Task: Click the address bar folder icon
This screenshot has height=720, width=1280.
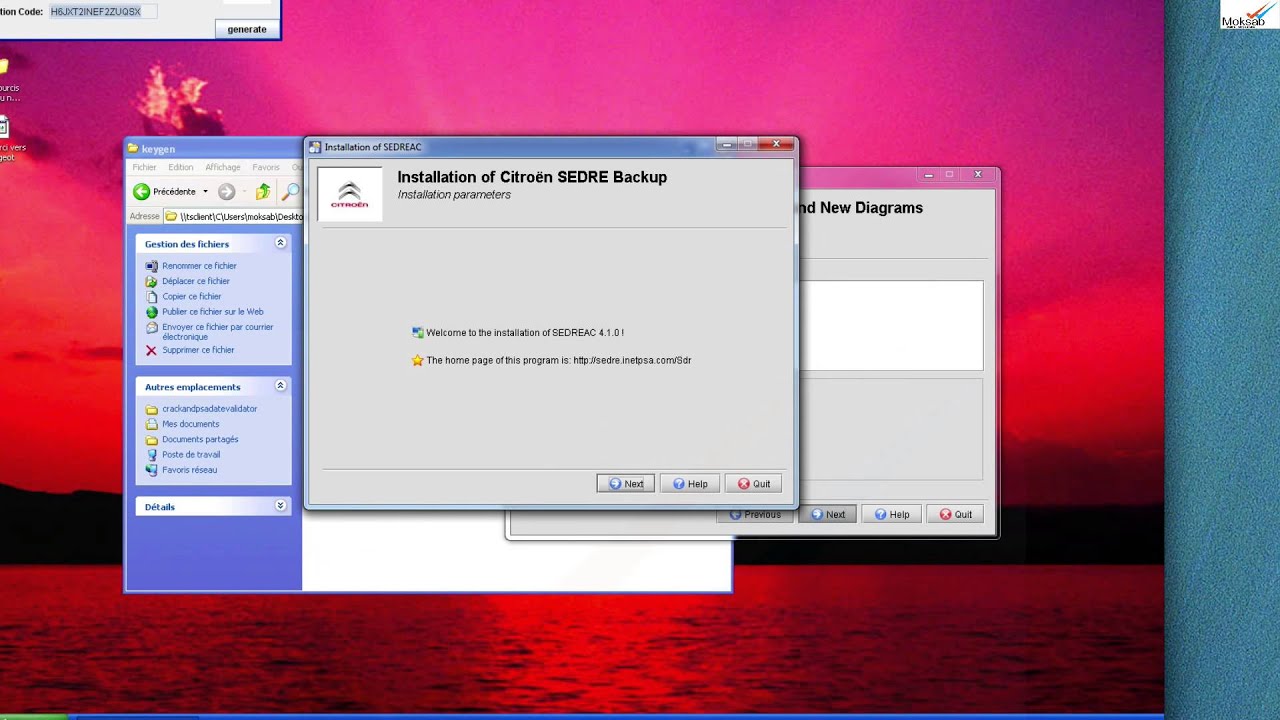Action: [171, 216]
